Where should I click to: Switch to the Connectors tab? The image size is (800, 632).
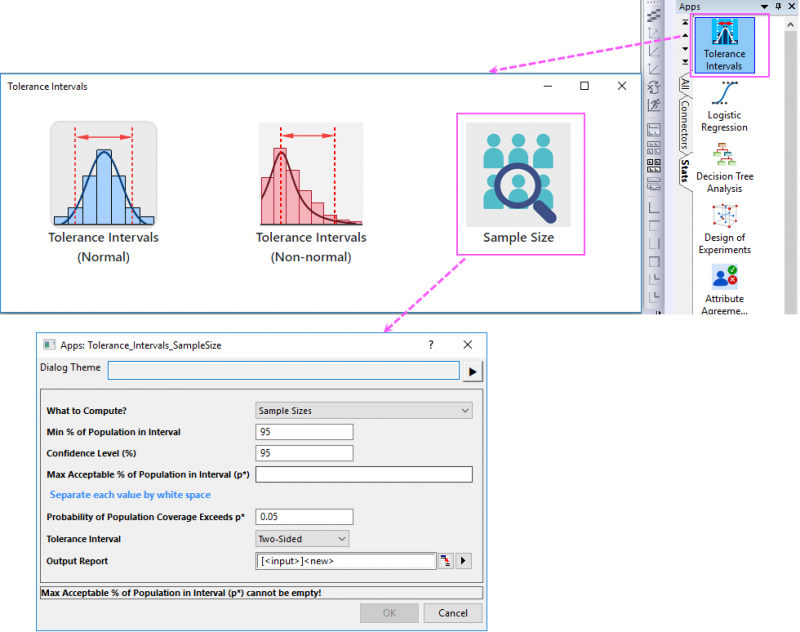click(x=684, y=122)
